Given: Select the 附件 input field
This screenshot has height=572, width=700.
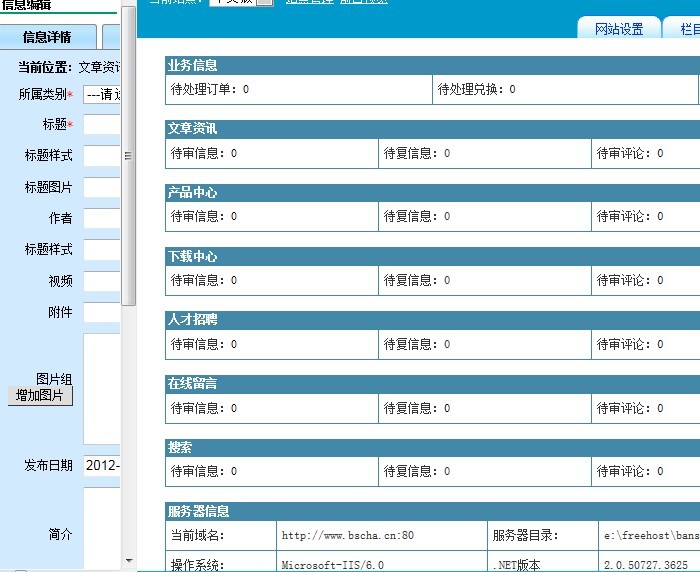Looking at the screenshot, I should click(x=102, y=312).
